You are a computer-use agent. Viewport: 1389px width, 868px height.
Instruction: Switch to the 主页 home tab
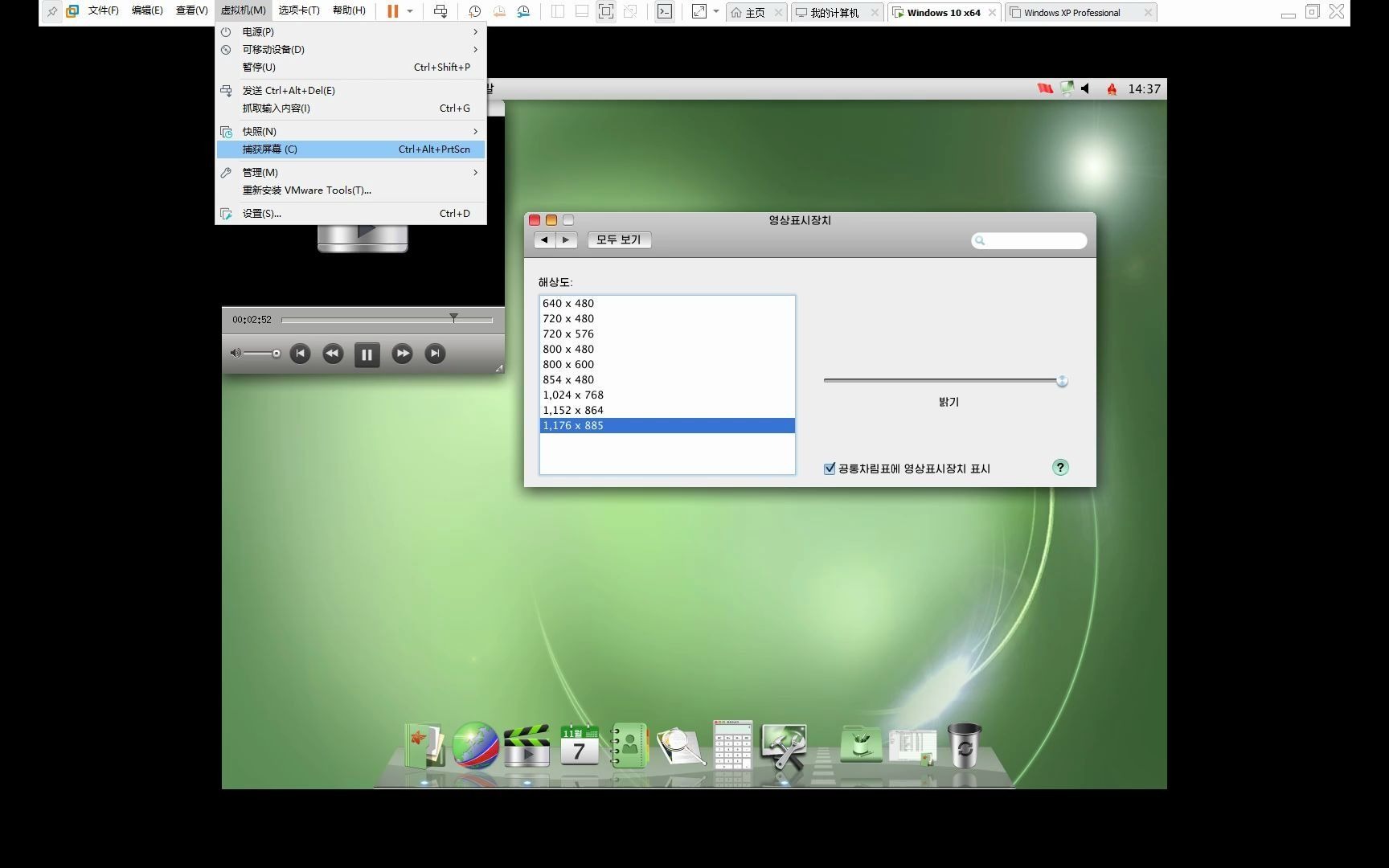[755, 12]
